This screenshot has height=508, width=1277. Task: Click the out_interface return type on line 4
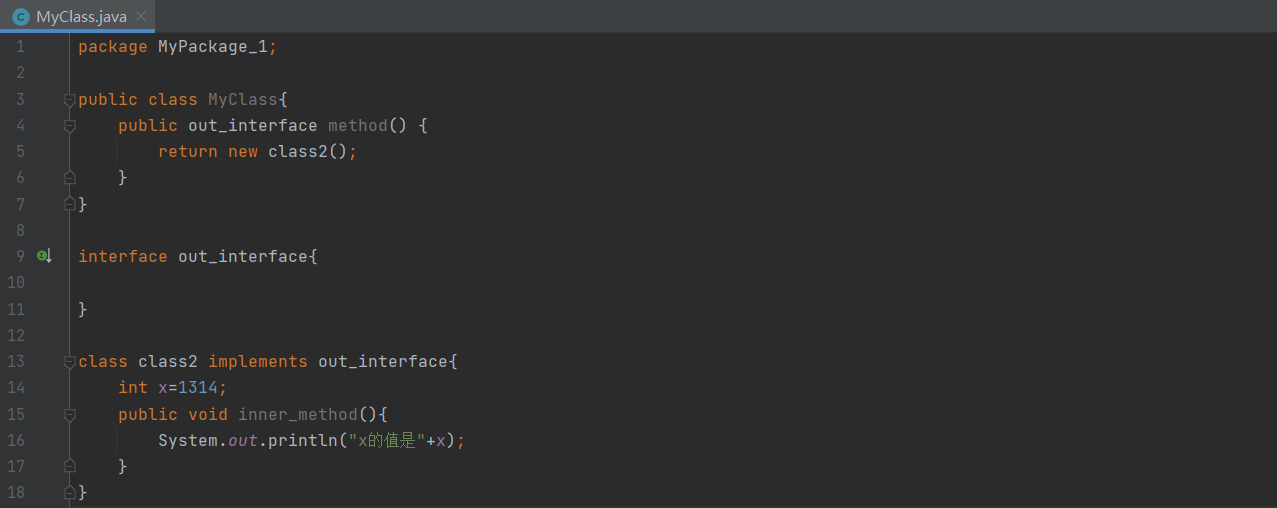252,126
